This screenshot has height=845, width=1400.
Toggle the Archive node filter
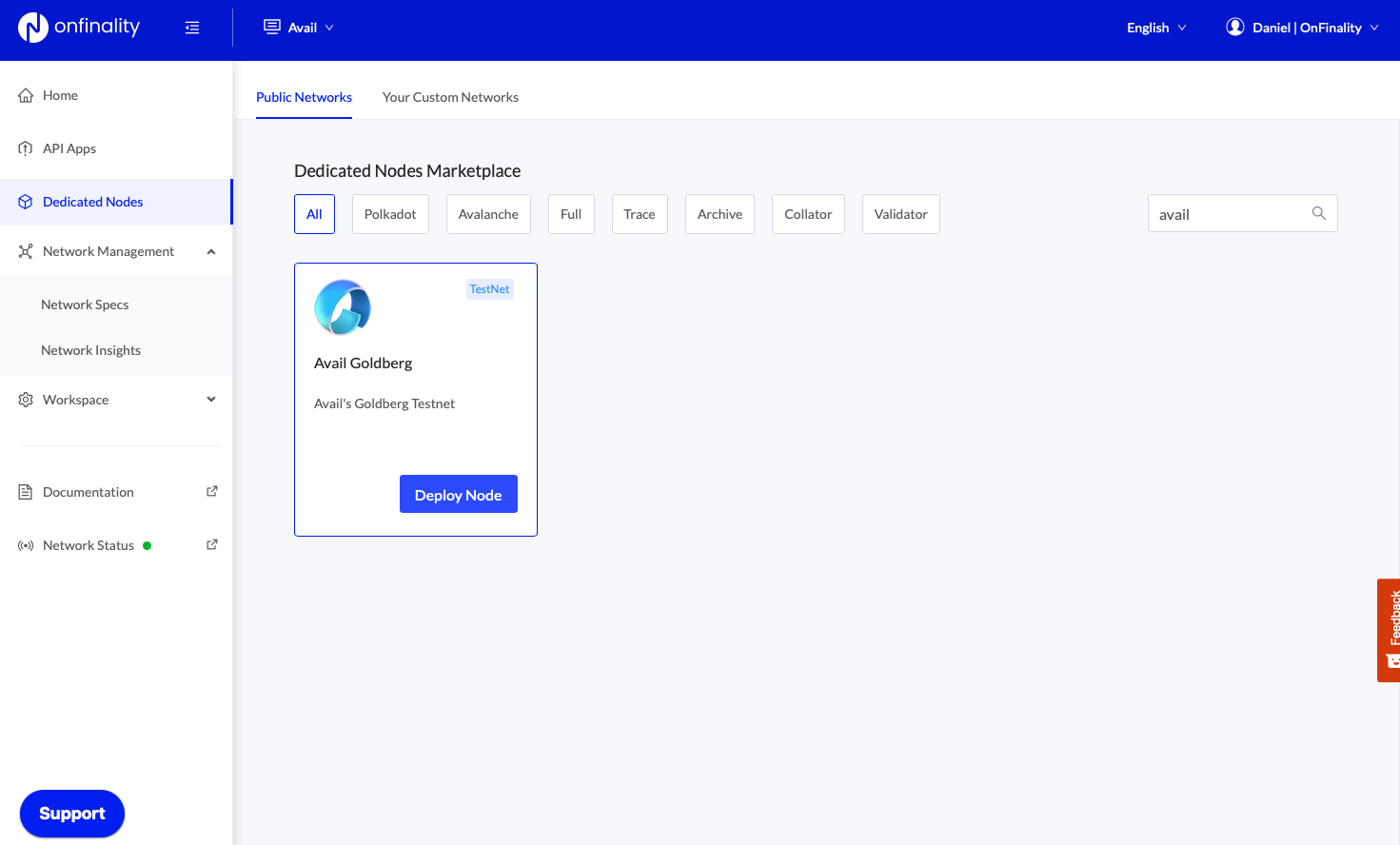pyautogui.click(x=720, y=214)
